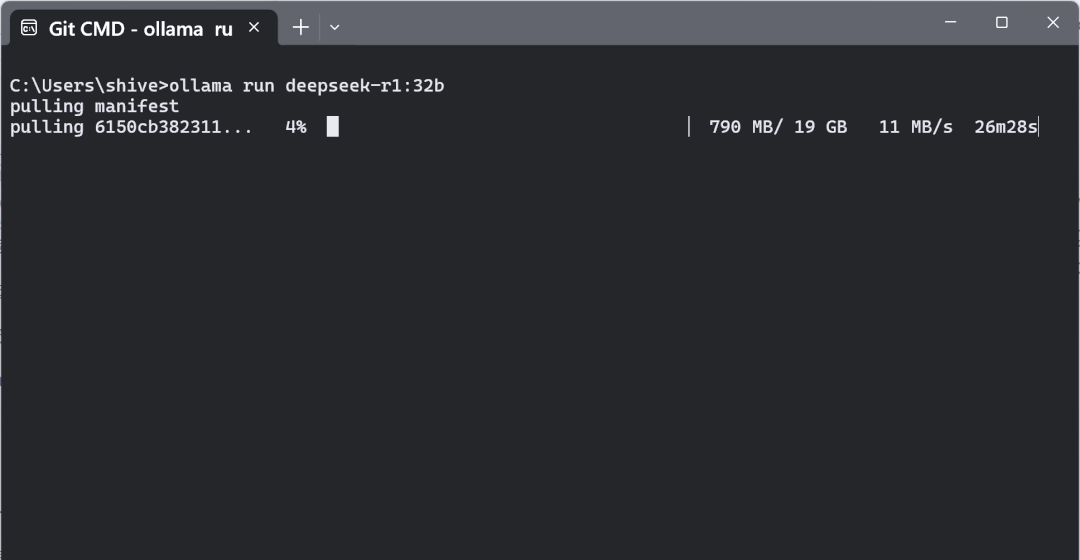
Task: Click the 'pulling manifest' output line
Action: (94, 106)
